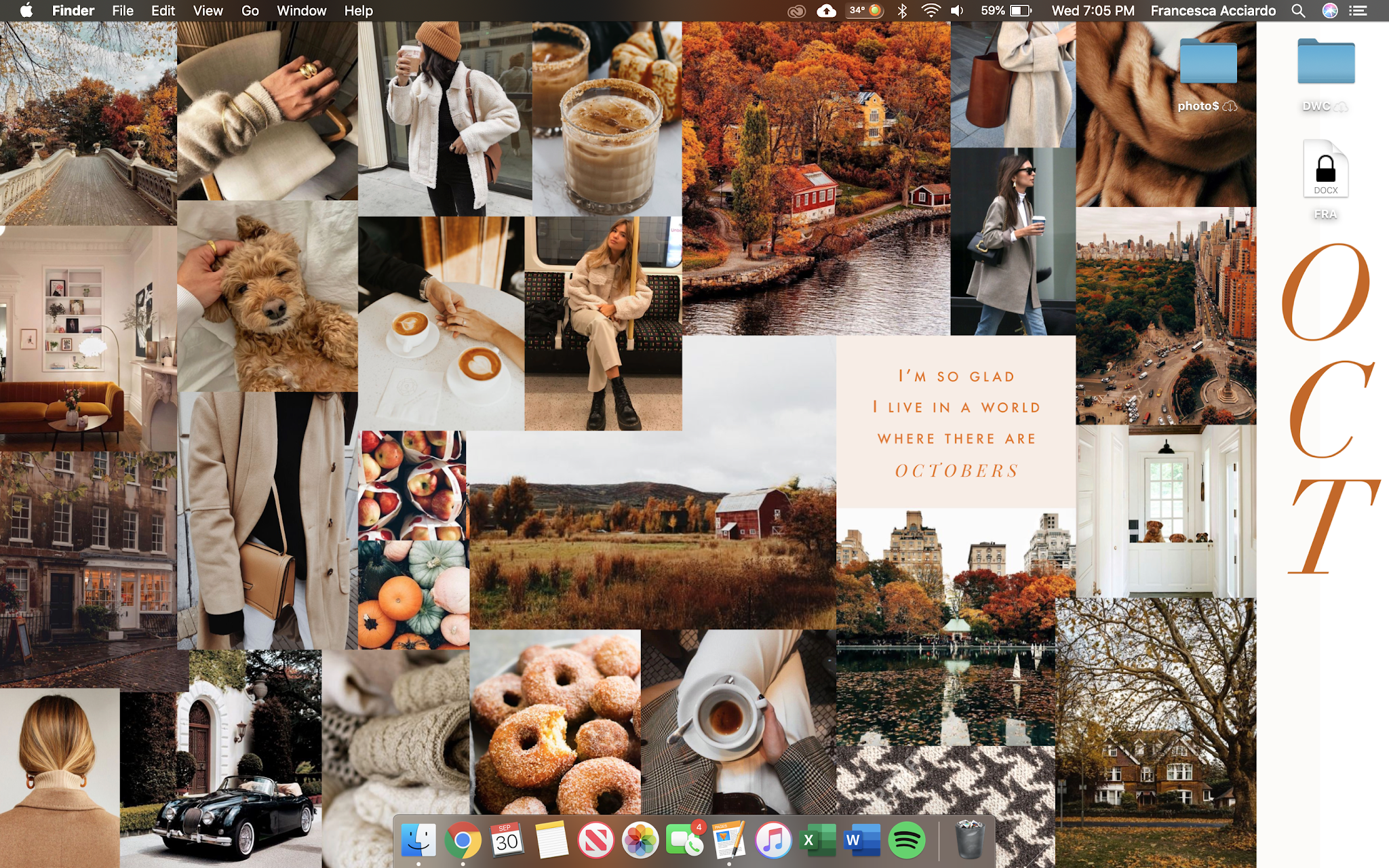Open the View menu
The height and width of the screenshot is (868, 1389).
coord(208,11)
